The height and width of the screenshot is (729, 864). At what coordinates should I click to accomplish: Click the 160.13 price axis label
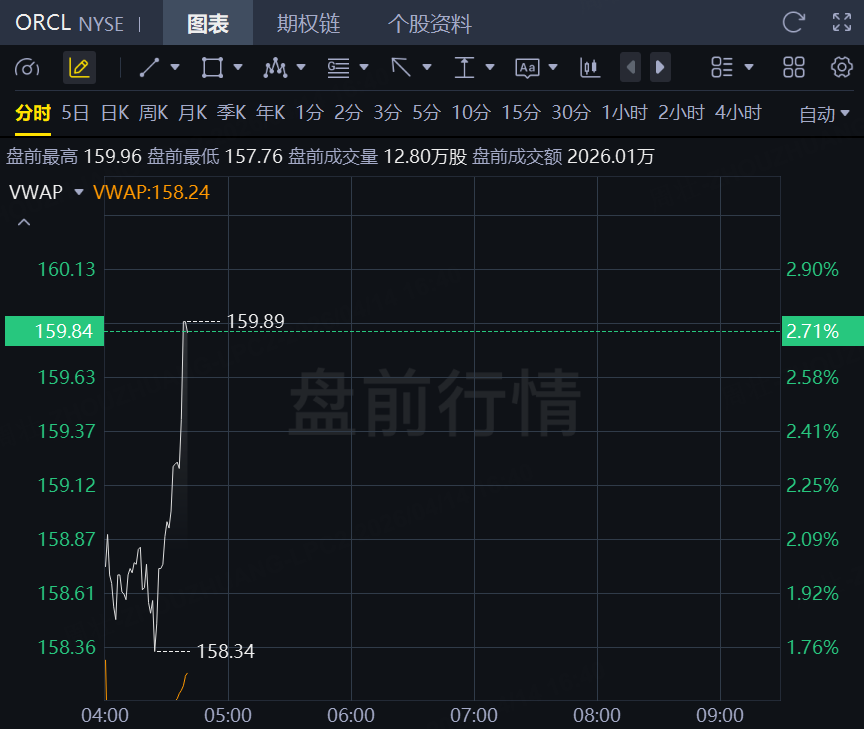pos(67,269)
